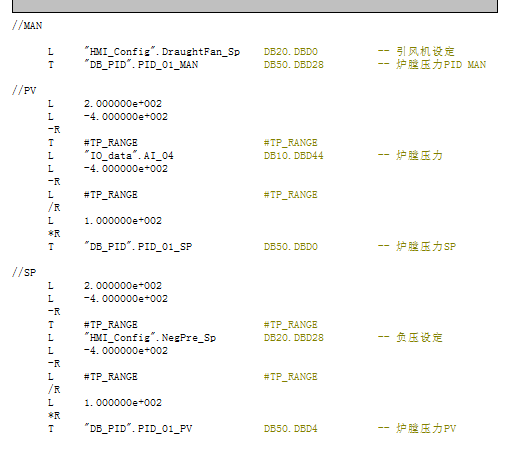Select the DB20.DBD28 address
The image size is (514, 458).
[294, 338]
